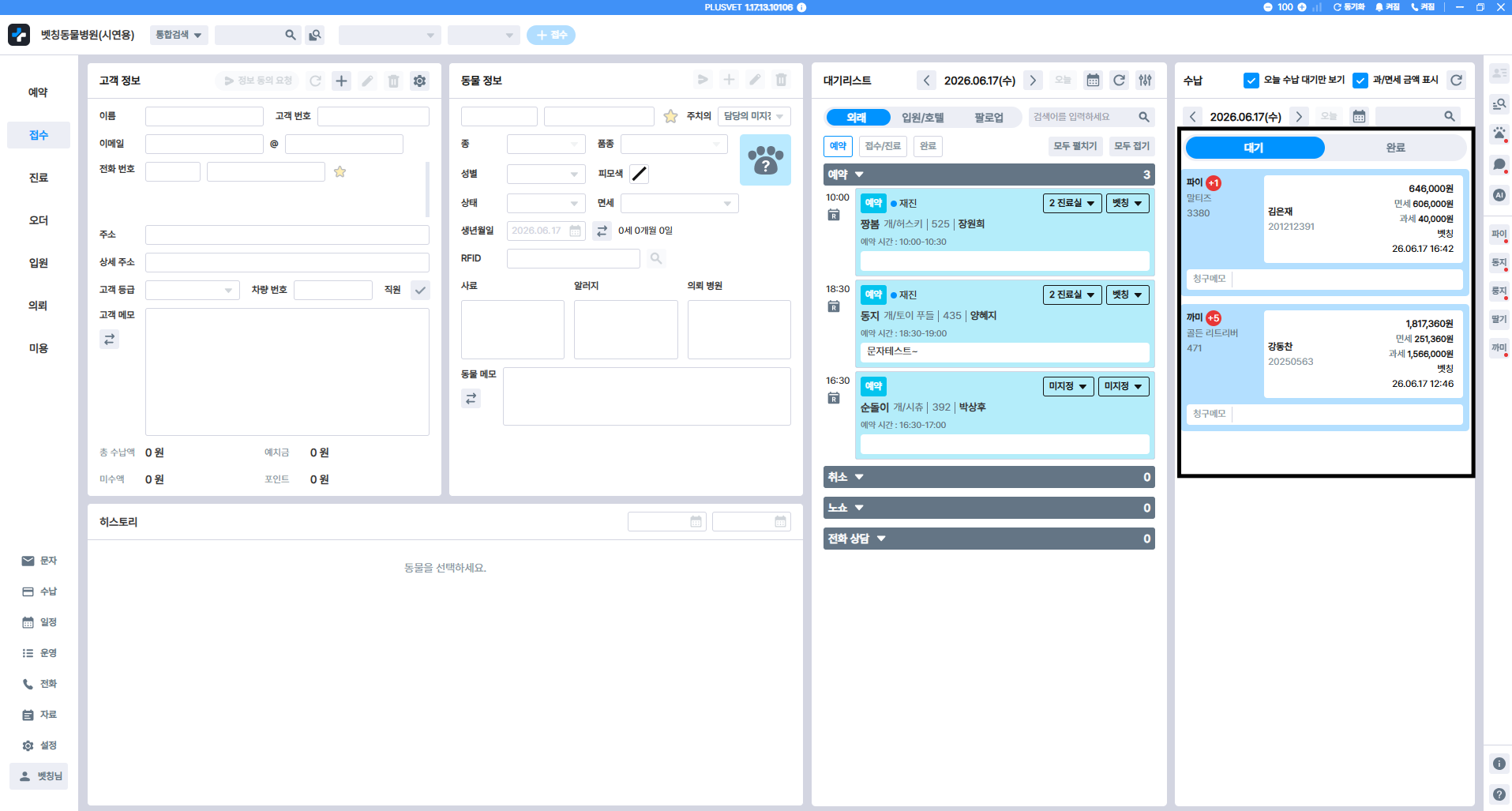Open 문자 messaging from left sidebar

coord(39,561)
